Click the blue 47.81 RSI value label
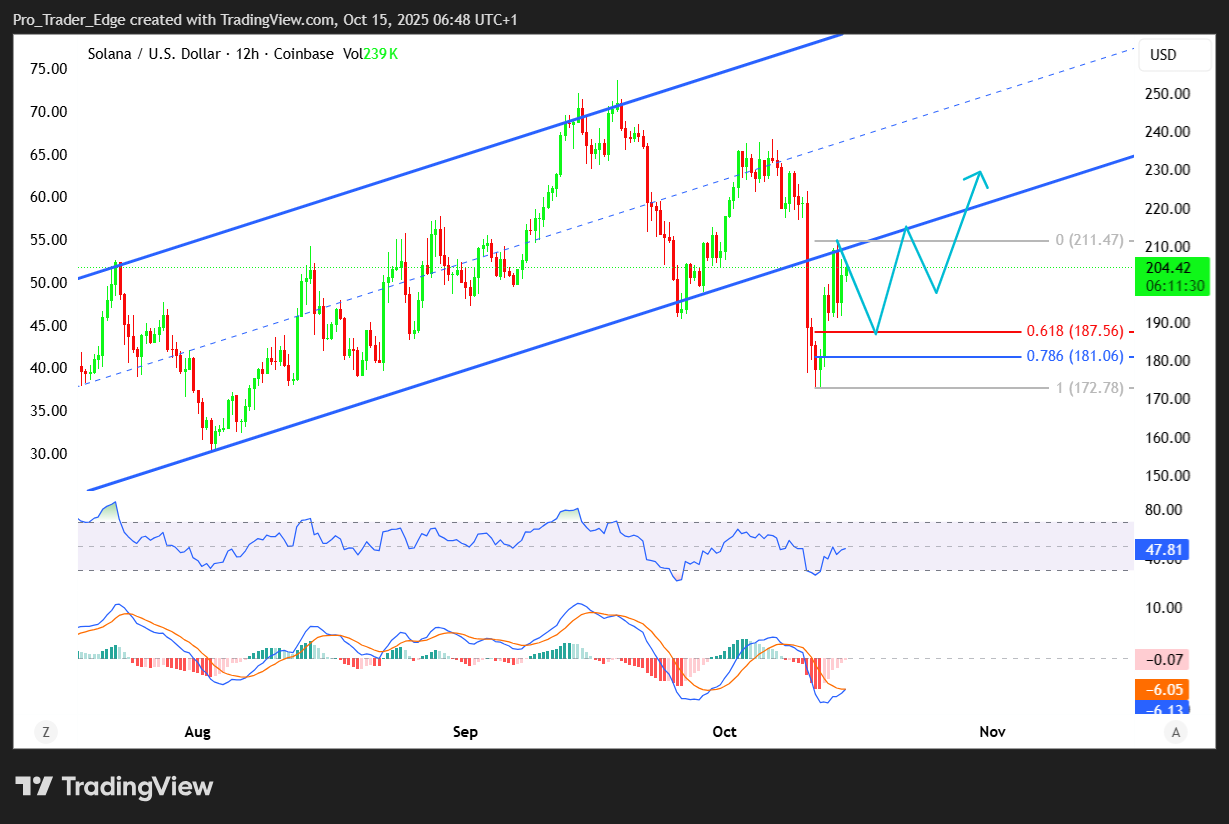 1161,549
